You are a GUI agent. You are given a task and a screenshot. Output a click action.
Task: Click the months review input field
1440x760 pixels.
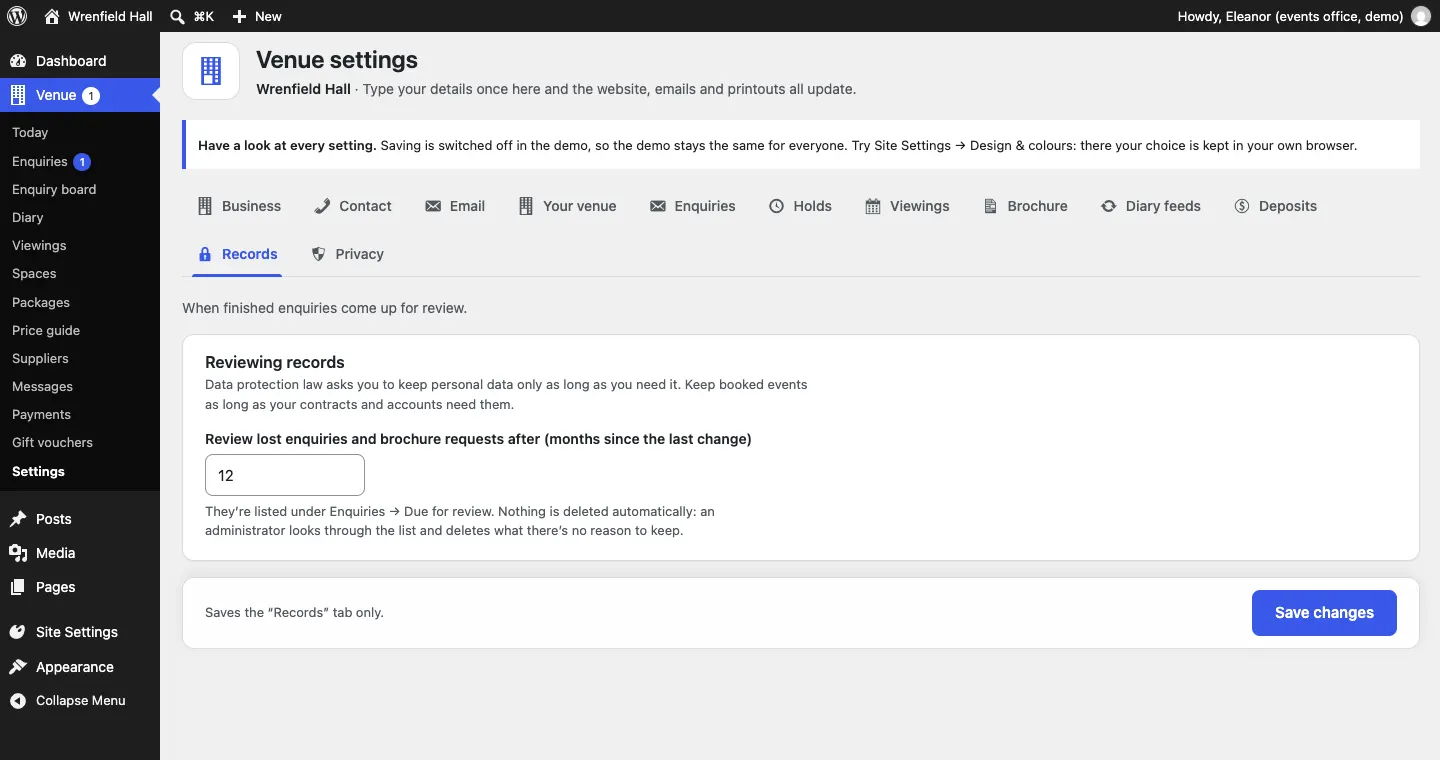pos(285,475)
